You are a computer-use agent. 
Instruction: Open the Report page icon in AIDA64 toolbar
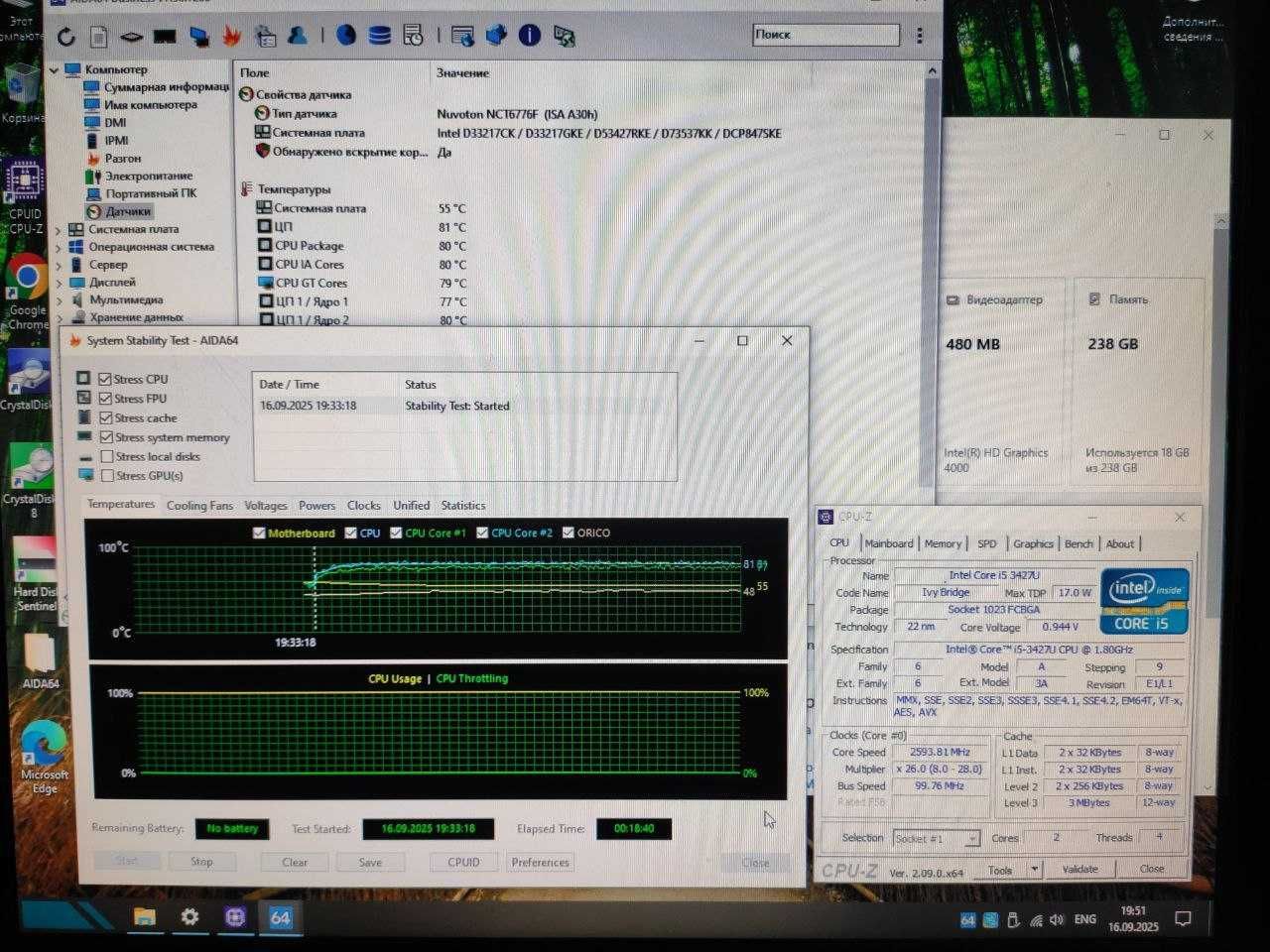(x=98, y=37)
